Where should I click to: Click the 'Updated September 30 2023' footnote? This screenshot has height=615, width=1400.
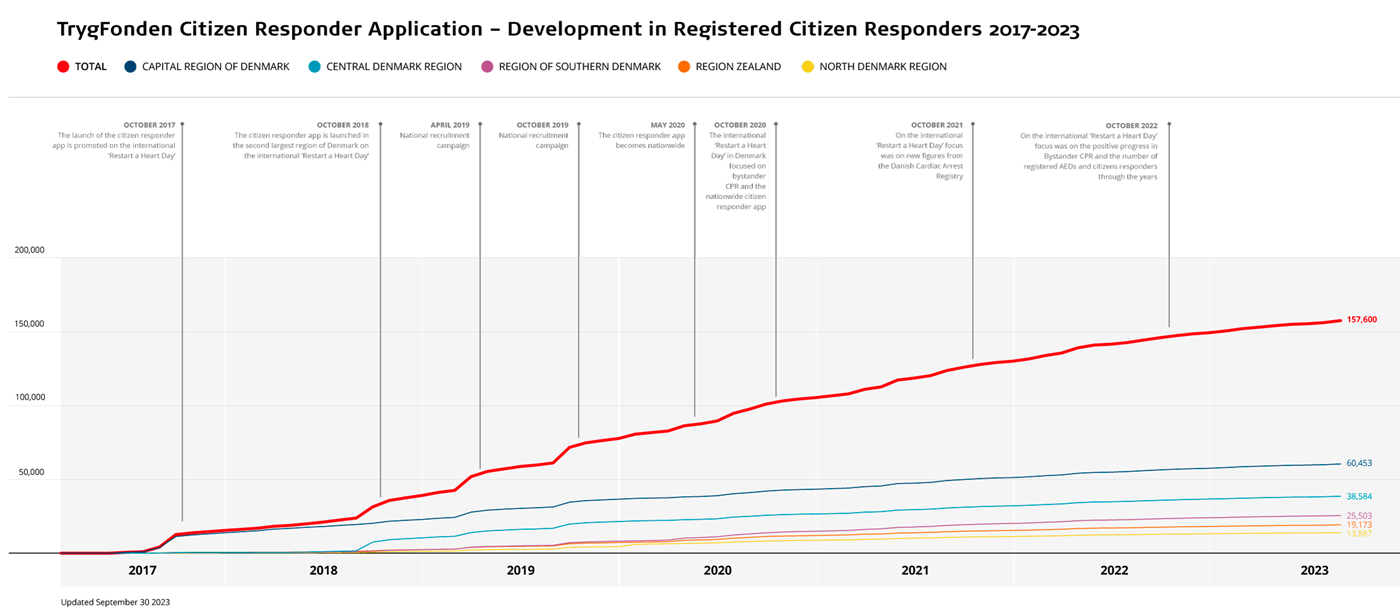pyautogui.click(x=115, y=602)
